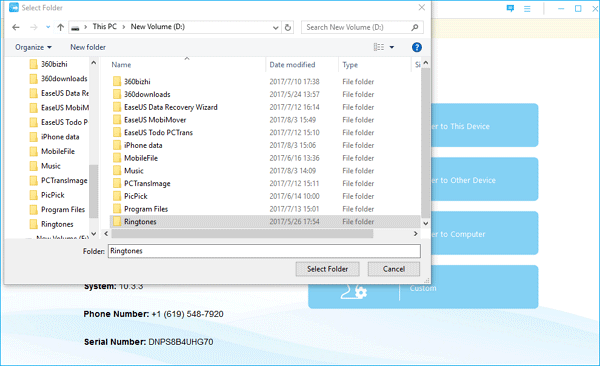Open the Organize menu
600x366 pixels.
[33, 47]
